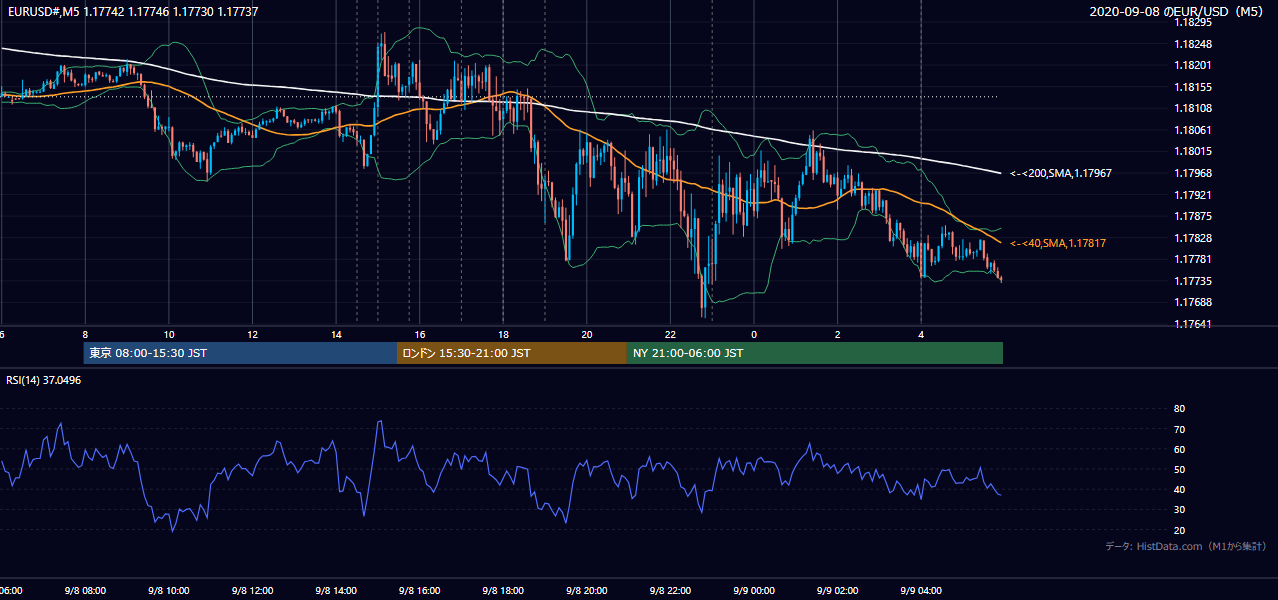Click RSI scale value 50
Screen dimensions: 1278x600
(x=1179, y=469)
